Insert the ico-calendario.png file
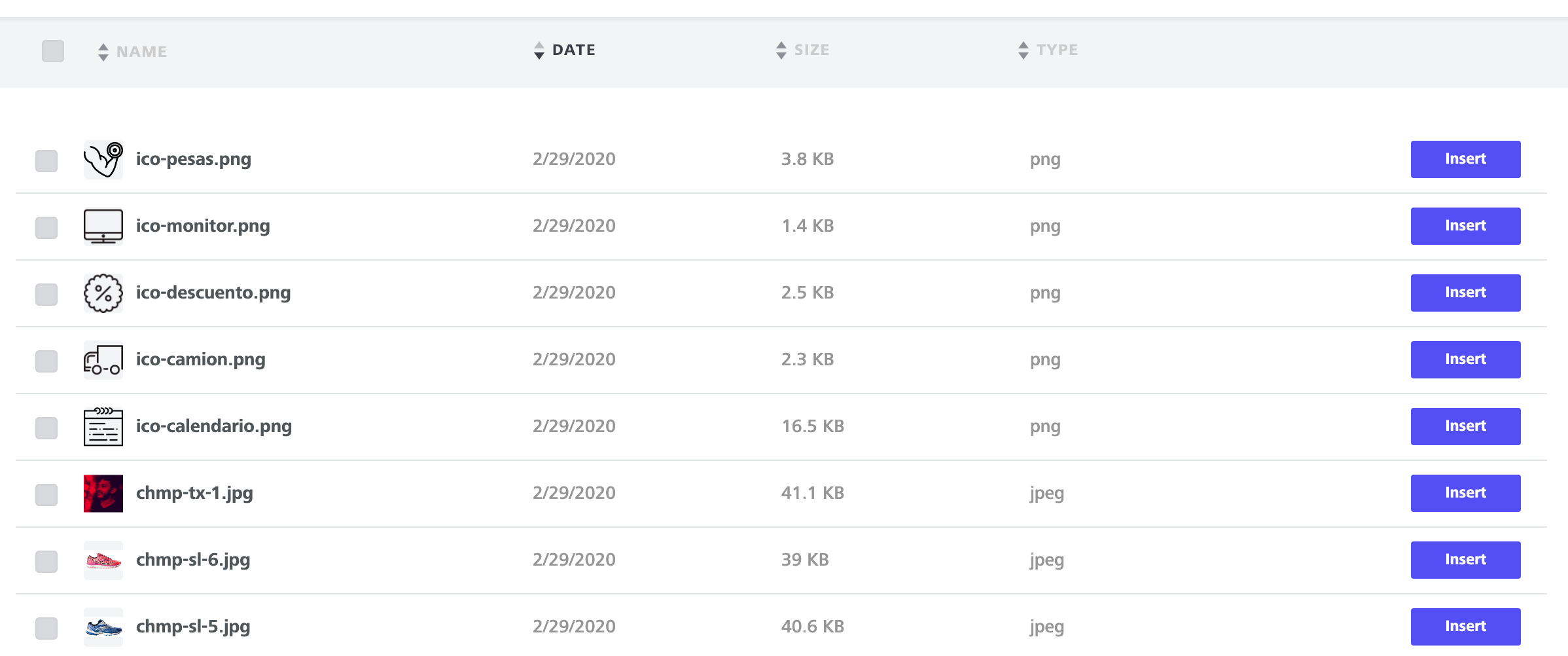The height and width of the screenshot is (656, 1568). (x=1465, y=426)
